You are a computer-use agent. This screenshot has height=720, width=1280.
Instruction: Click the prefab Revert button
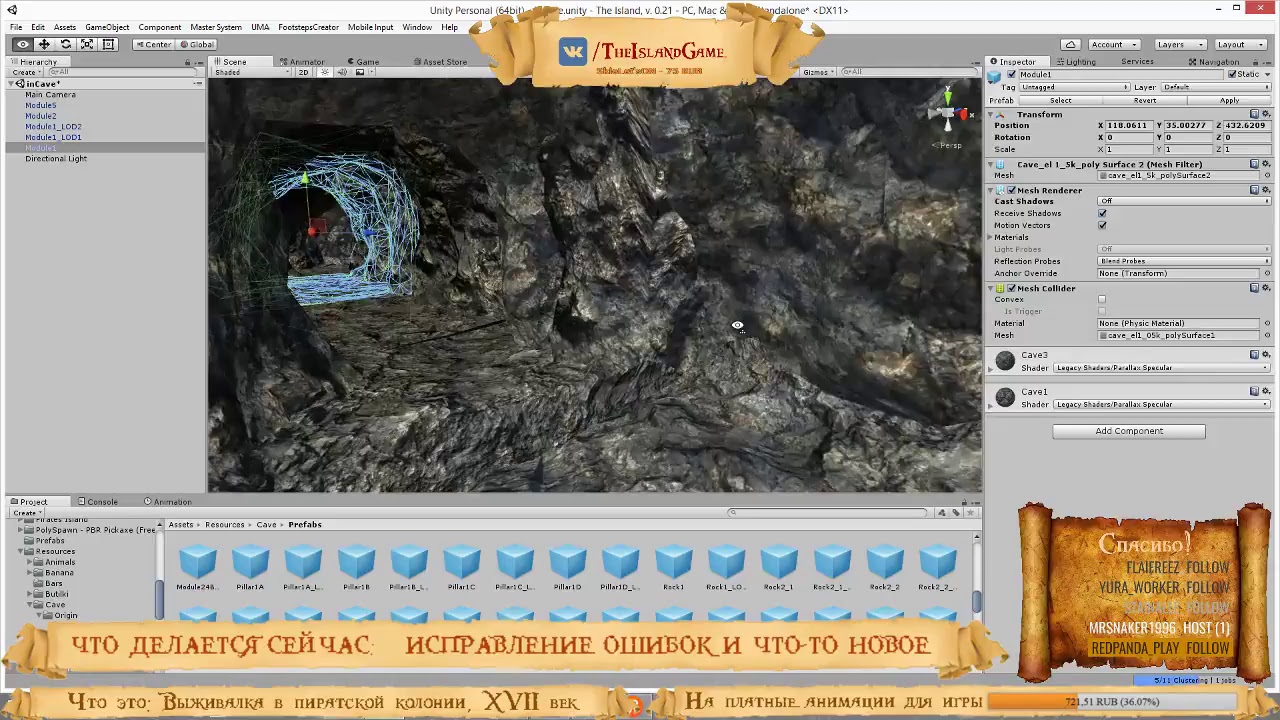[1145, 100]
